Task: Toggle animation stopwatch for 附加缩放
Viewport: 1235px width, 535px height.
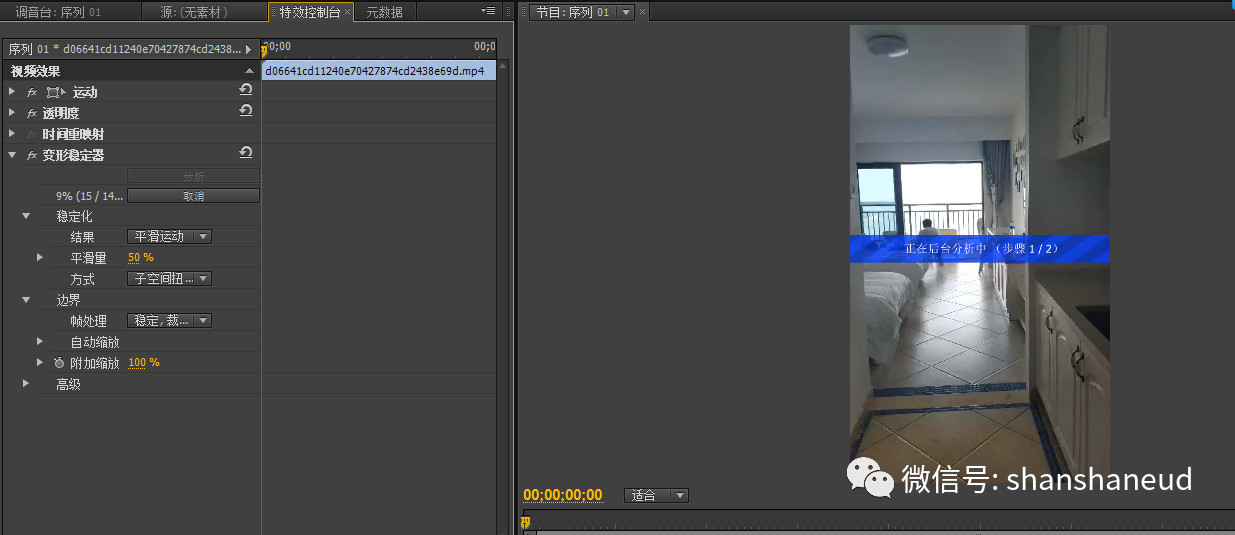Action: 59,363
